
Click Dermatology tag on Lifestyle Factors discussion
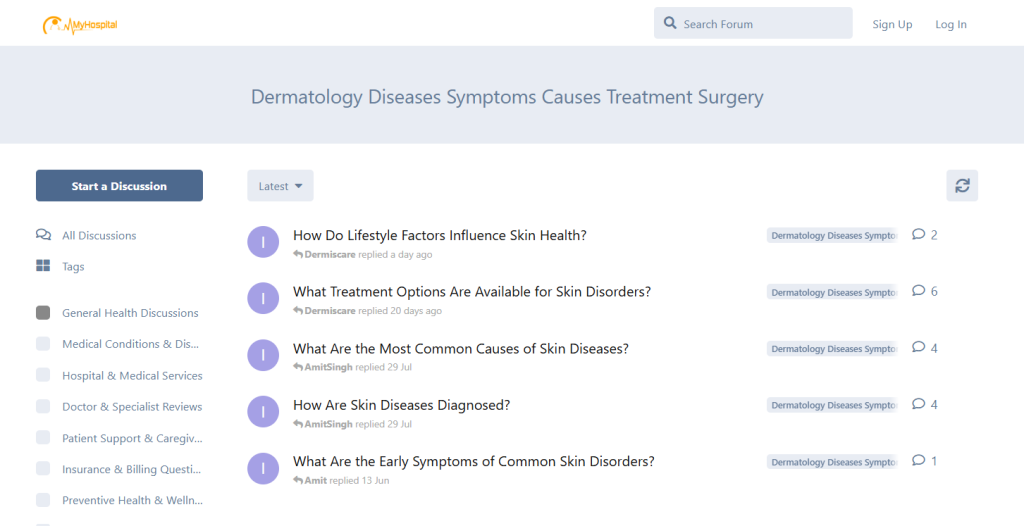pos(833,236)
